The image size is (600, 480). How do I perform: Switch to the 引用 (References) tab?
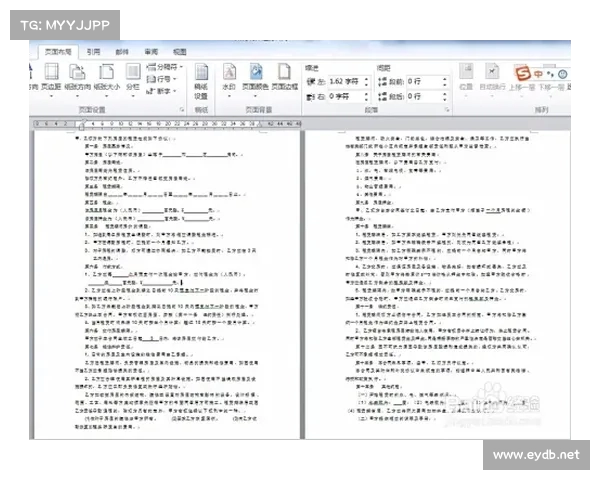point(93,50)
